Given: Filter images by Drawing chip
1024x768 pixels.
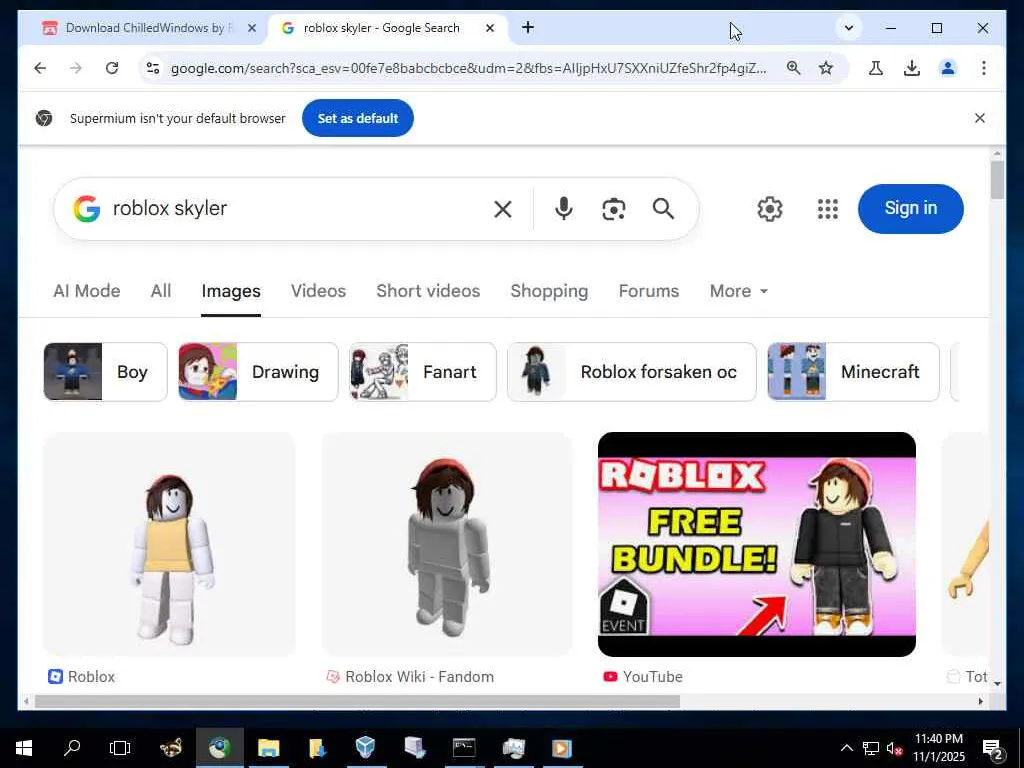Looking at the screenshot, I should pyautogui.click(x=258, y=372).
